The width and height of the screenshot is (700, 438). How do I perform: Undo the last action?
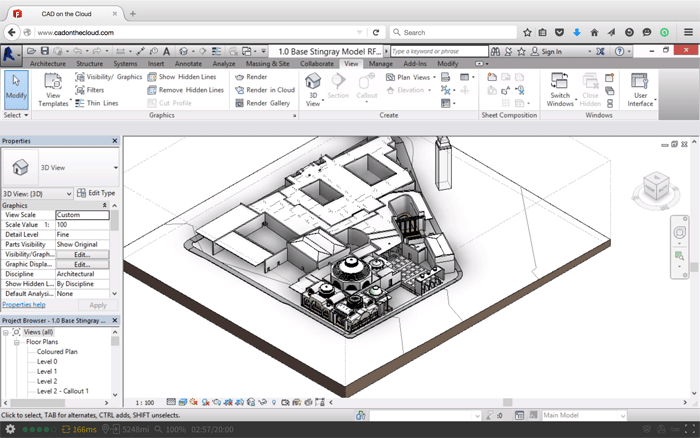pos(78,51)
